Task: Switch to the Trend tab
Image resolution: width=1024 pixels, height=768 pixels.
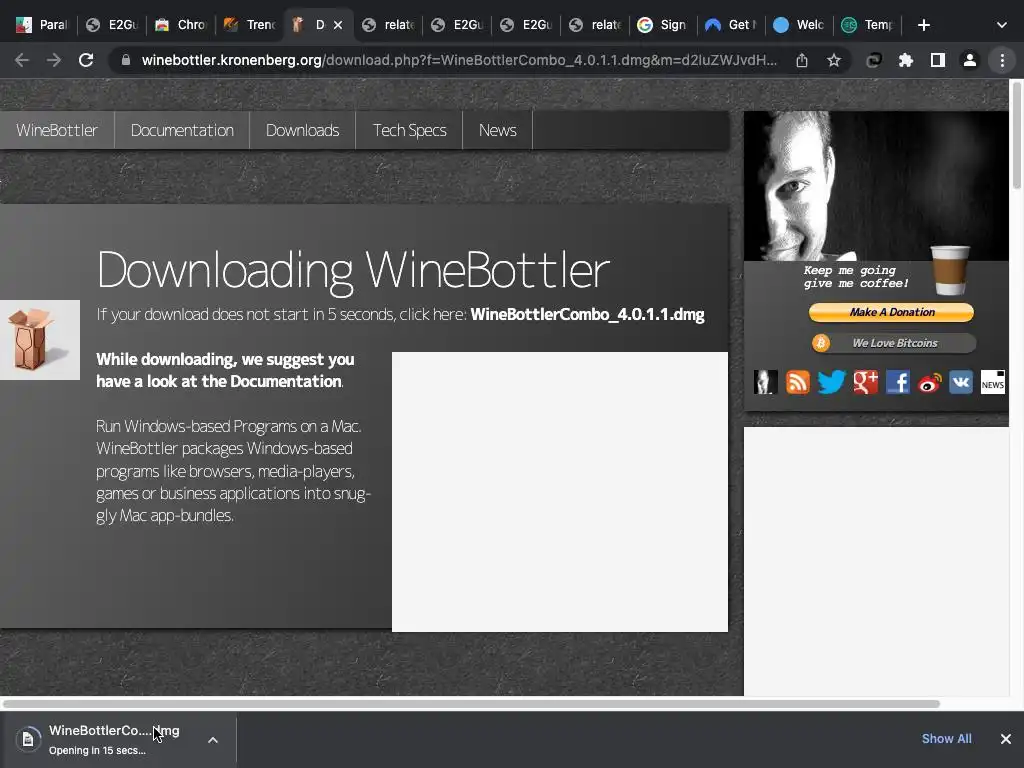Action: pyautogui.click(x=250, y=25)
